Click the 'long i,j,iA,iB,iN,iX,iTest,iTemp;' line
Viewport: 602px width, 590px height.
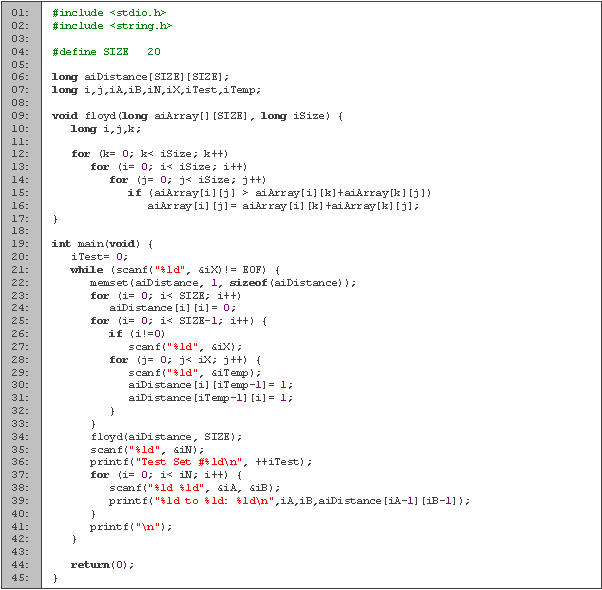click(156, 90)
